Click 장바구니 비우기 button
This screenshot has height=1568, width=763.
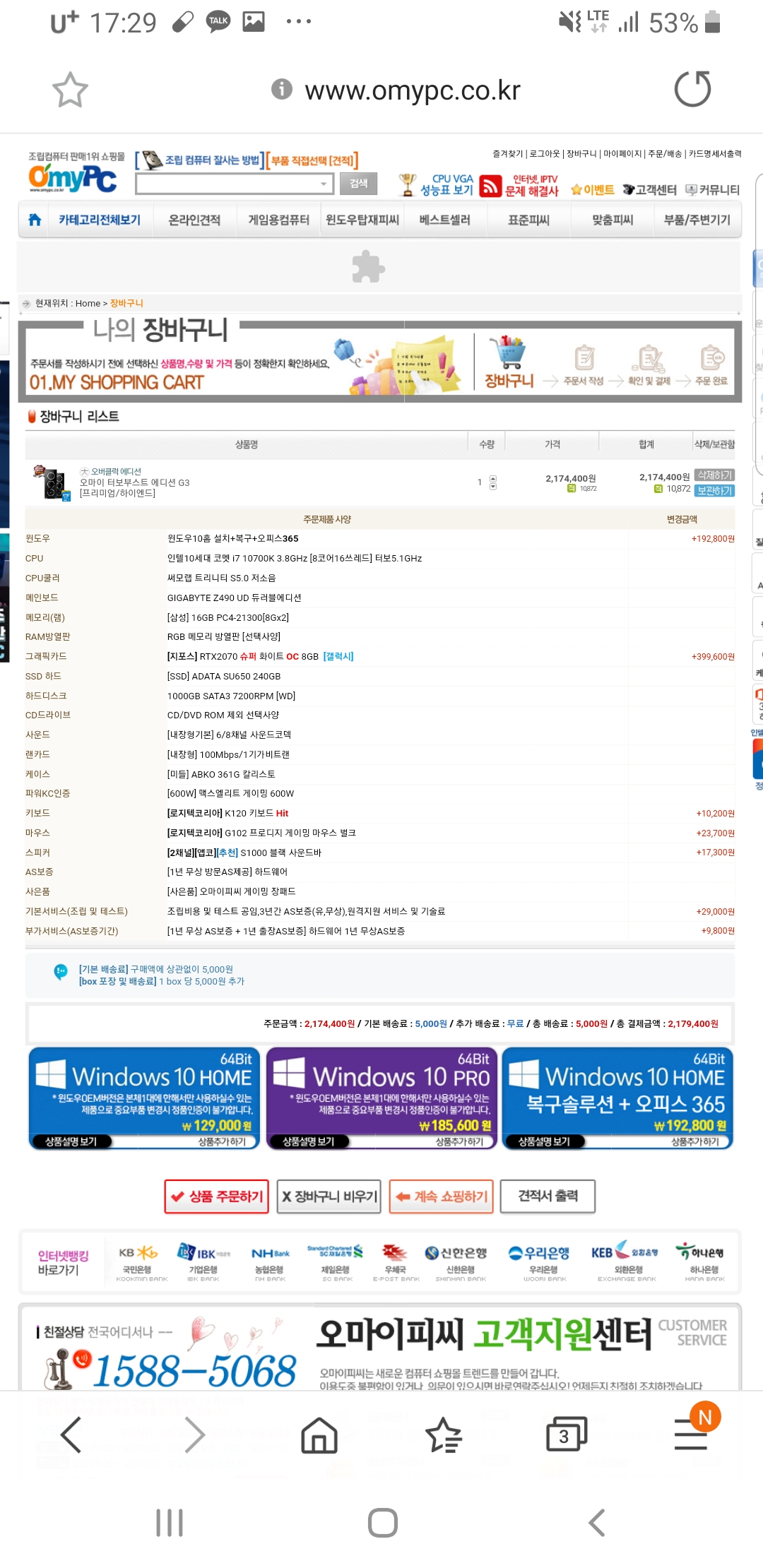click(x=329, y=1196)
